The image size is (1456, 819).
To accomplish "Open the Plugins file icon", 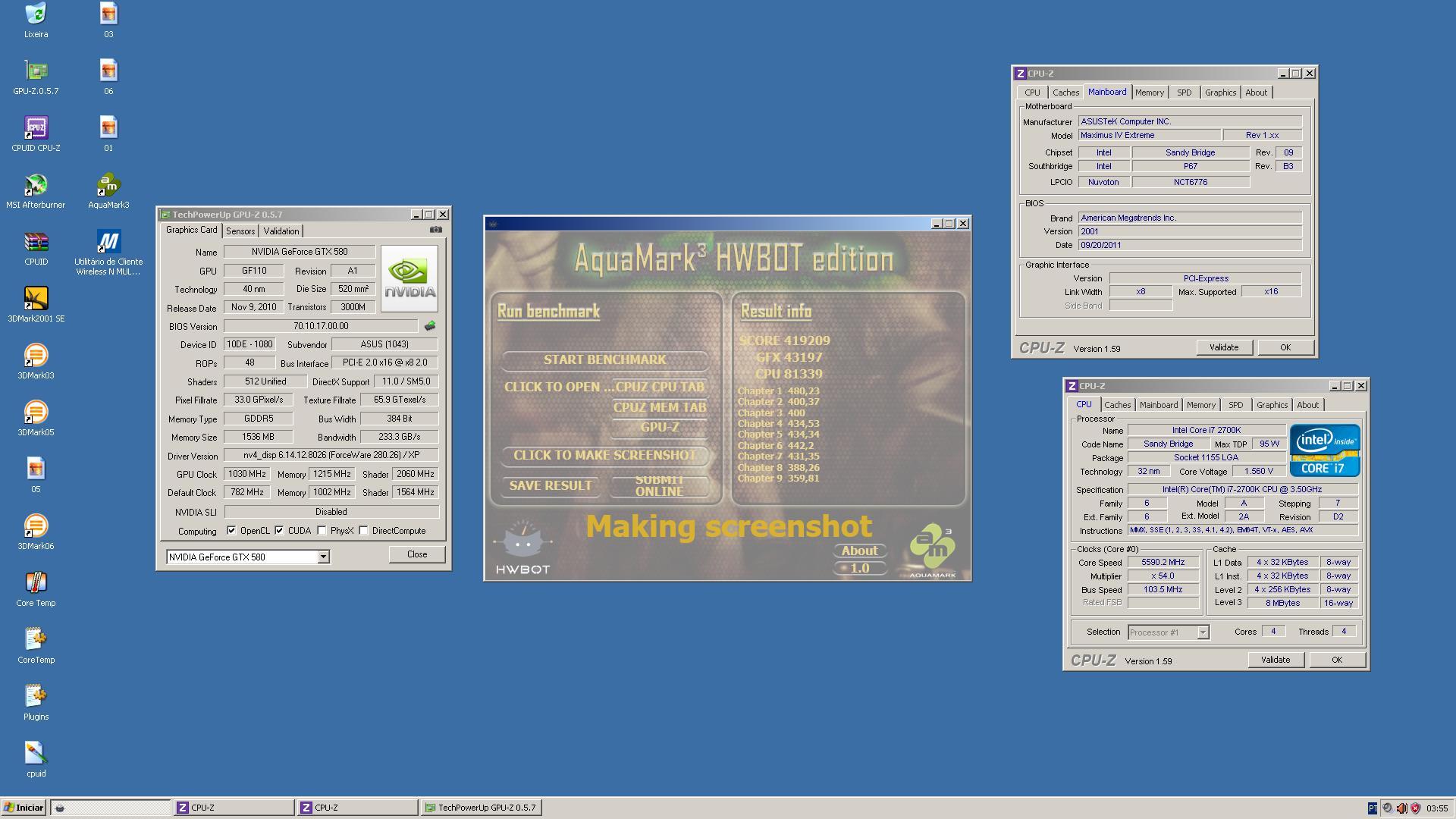I will click(36, 703).
